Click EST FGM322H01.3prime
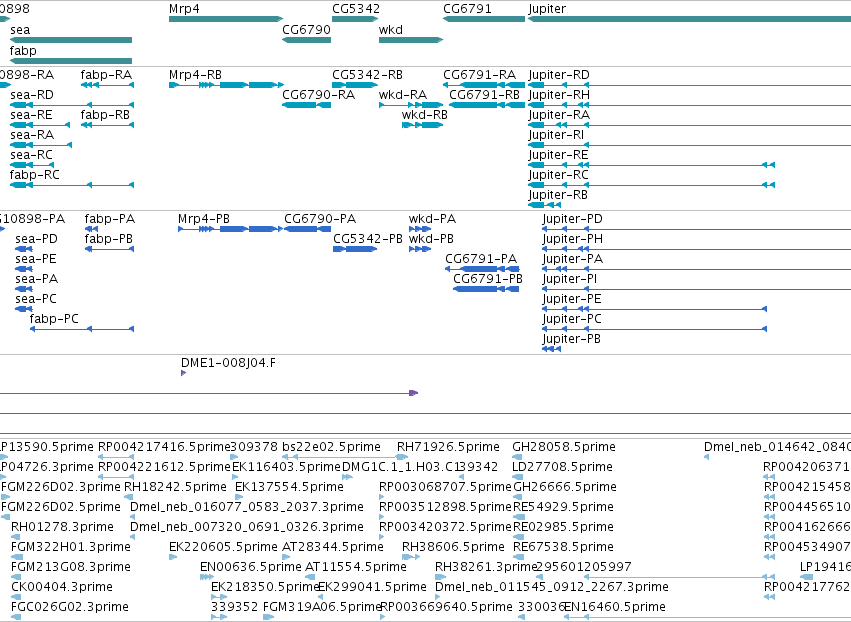The image size is (851, 622). click(71, 547)
